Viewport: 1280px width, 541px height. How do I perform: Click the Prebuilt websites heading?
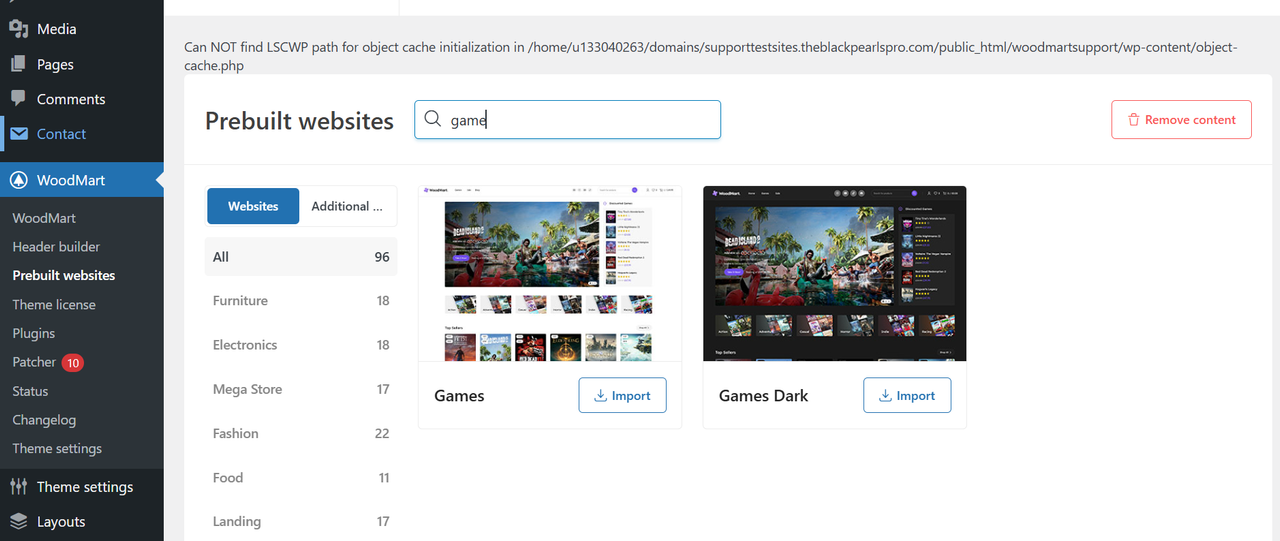300,120
